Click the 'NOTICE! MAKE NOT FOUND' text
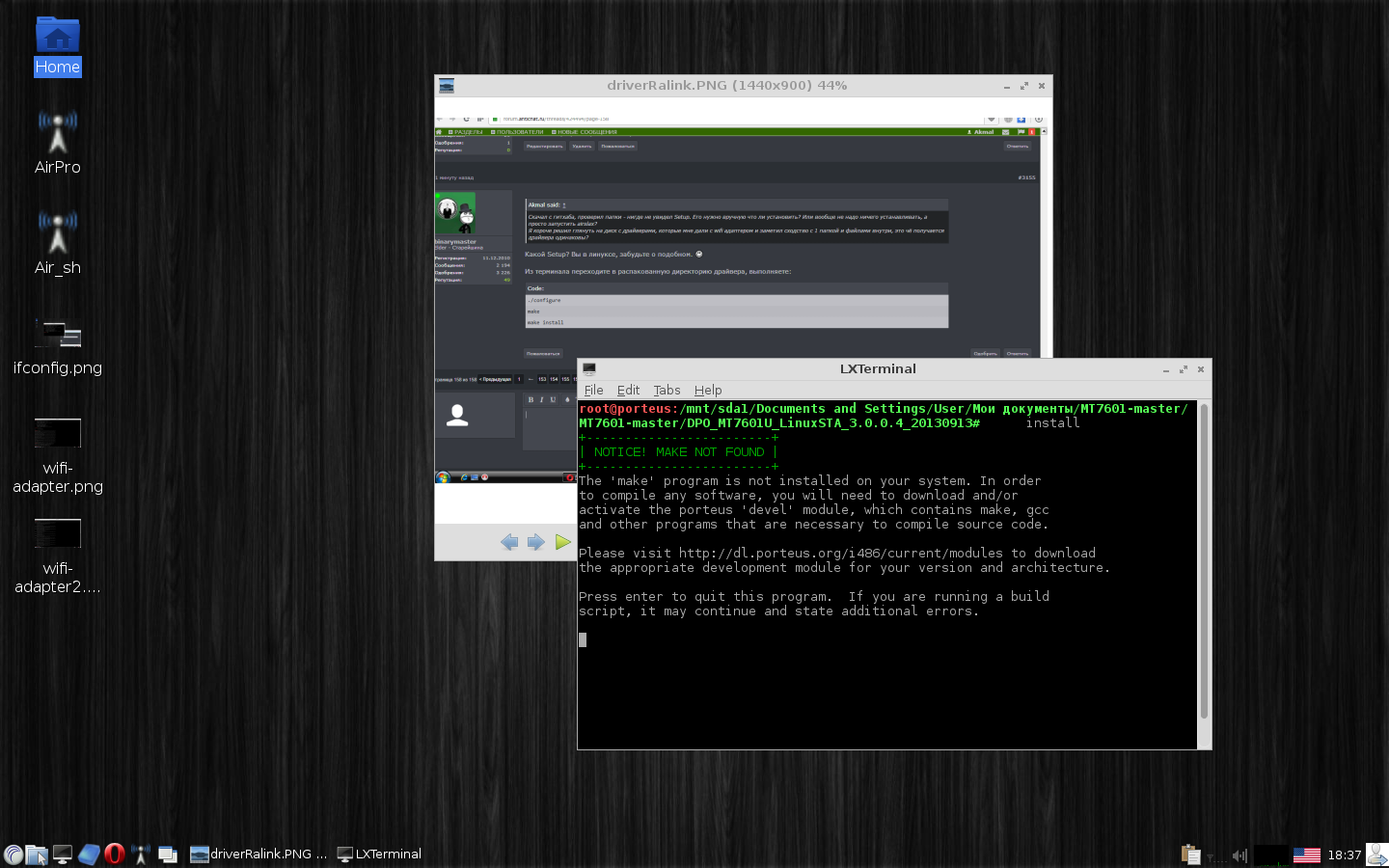 [x=679, y=452]
